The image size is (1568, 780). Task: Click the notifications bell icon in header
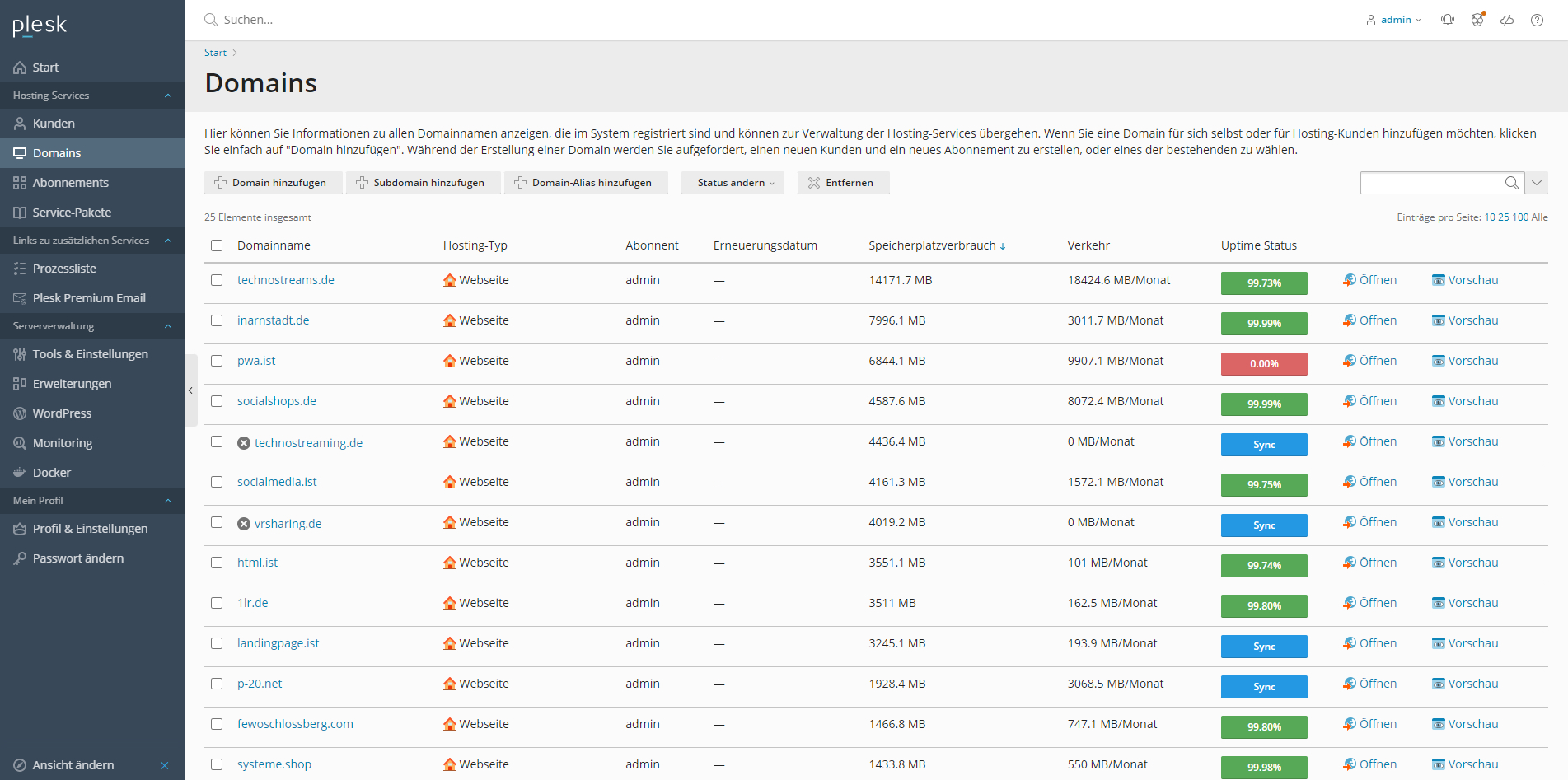click(x=1447, y=20)
